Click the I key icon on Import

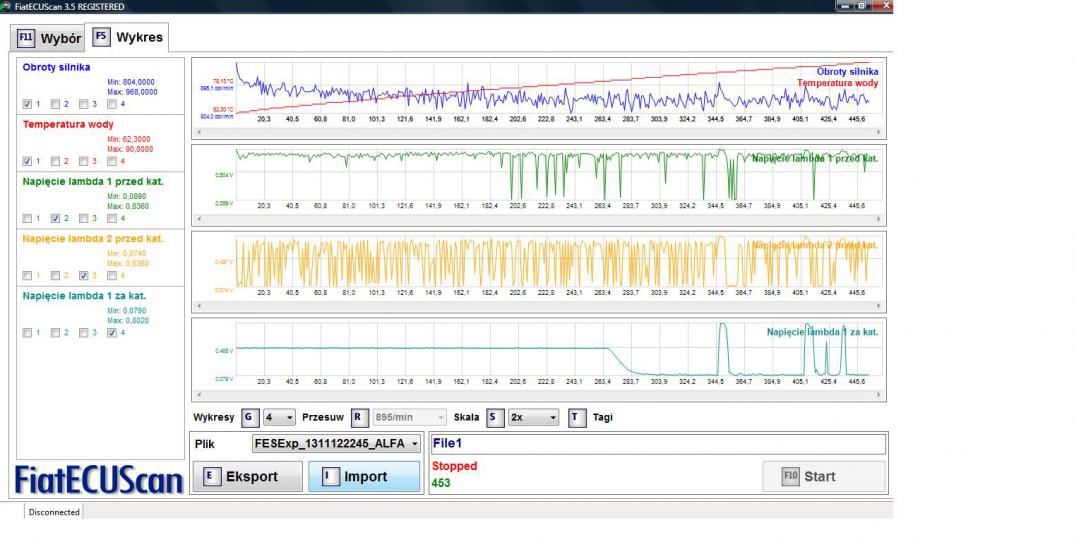point(329,476)
